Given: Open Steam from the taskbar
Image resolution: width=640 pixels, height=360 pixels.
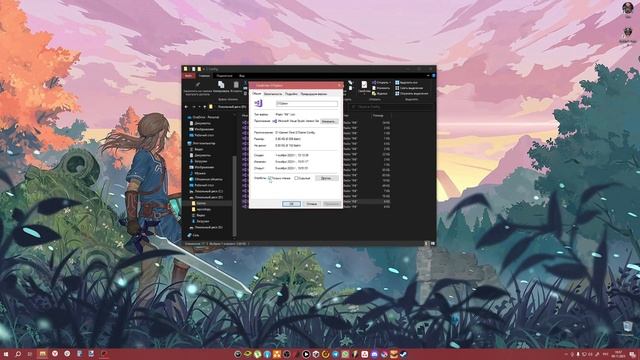Looking at the screenshot, I should pyautogui.click(x=403, y=354).
